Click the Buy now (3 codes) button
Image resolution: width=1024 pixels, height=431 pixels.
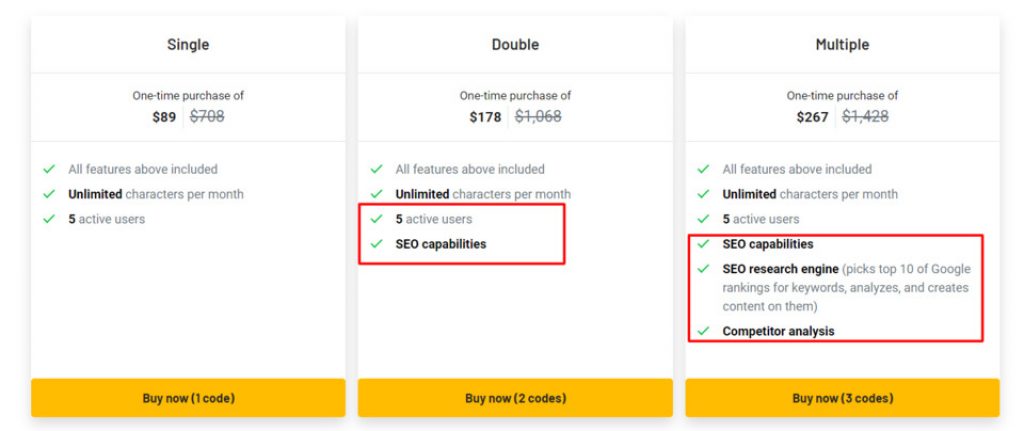click(x=842, y=398)
